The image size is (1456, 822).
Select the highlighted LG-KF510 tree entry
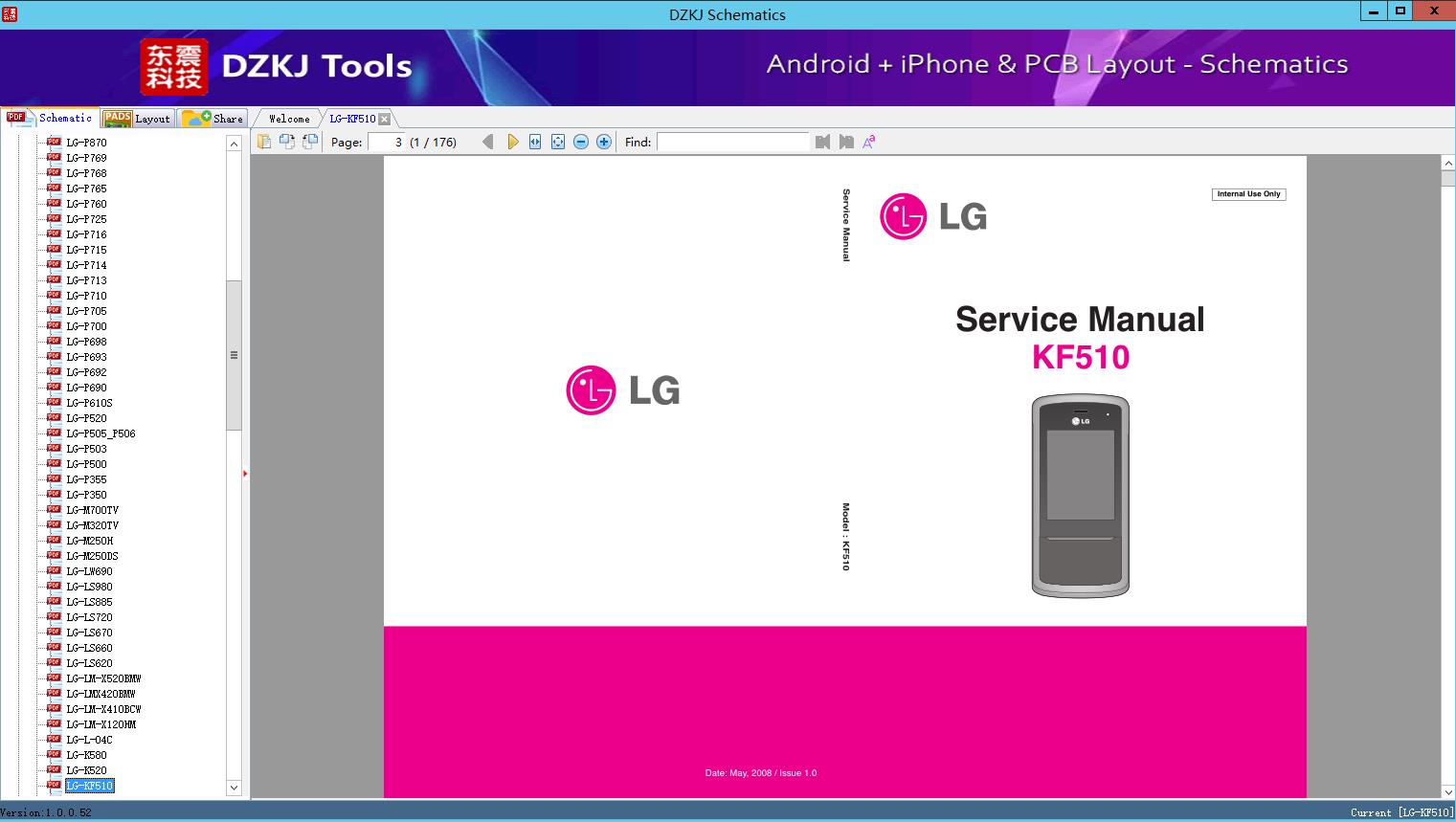click(x=89, y=786)
